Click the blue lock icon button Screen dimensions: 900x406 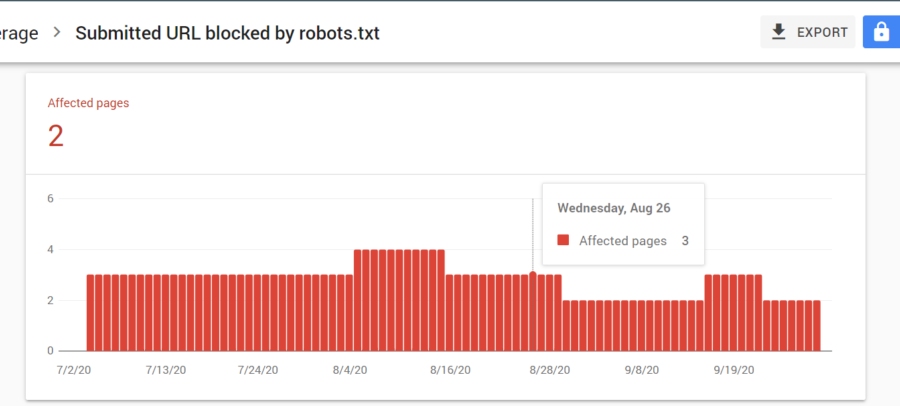tap(881, 32)
